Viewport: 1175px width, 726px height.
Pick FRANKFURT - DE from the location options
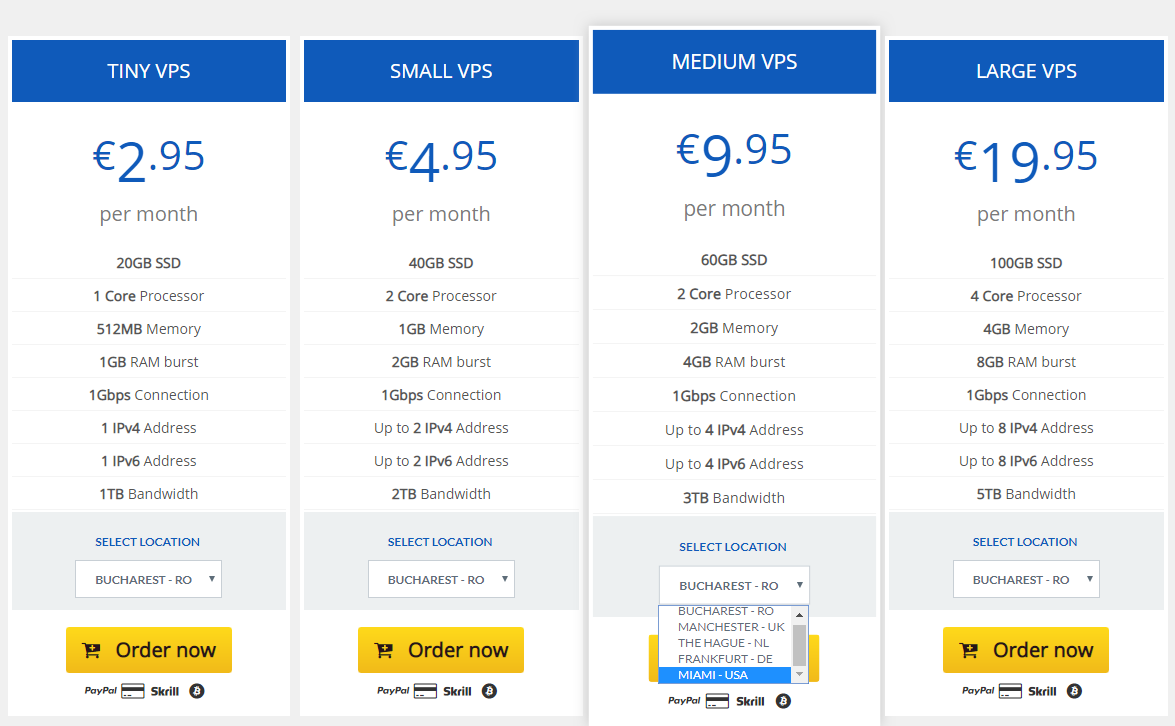(725, 659)
